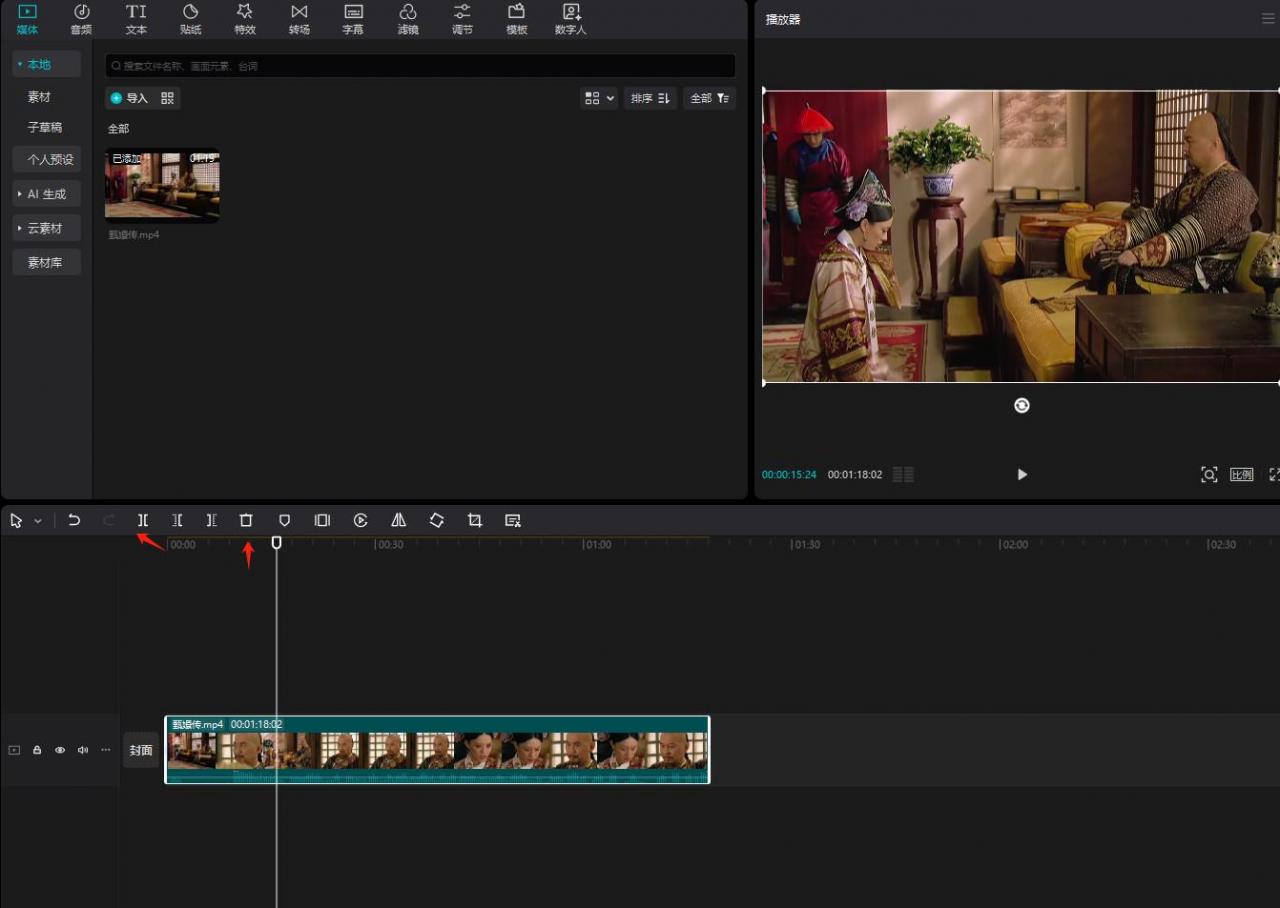Screen dimensions: 1280x908
Task: Open the selection tool dropdown arrow
Action: coord(38,521)
